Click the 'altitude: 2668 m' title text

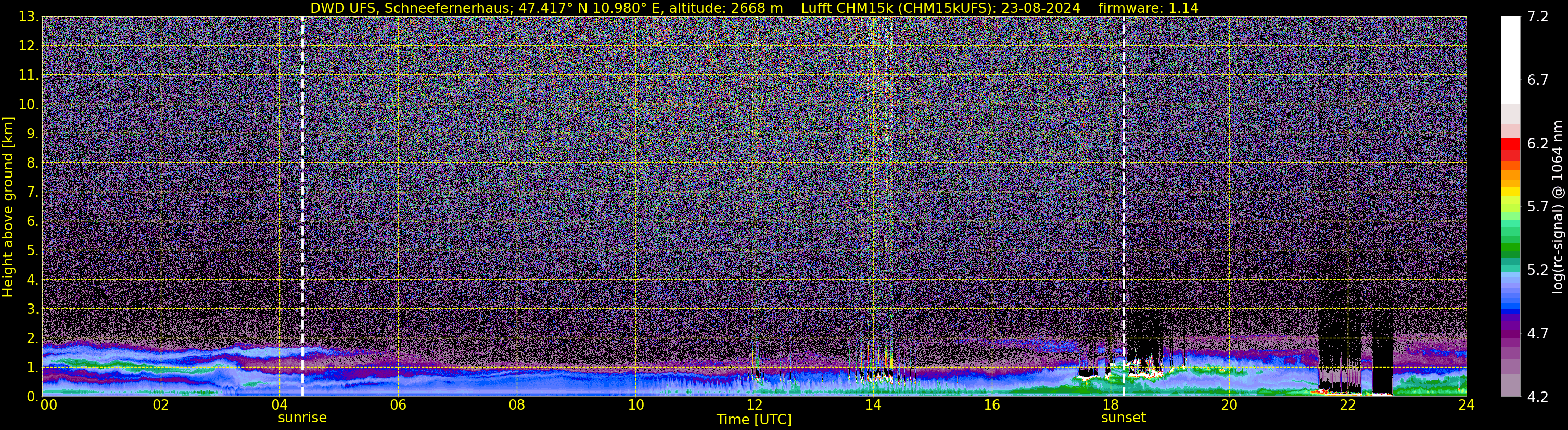click(x=726, y=8)
